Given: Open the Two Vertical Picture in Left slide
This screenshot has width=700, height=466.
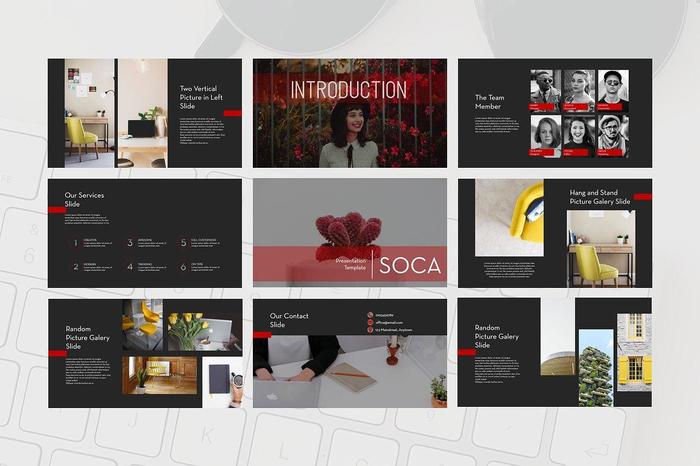Looking at the screenshot, I should (144, 112).
